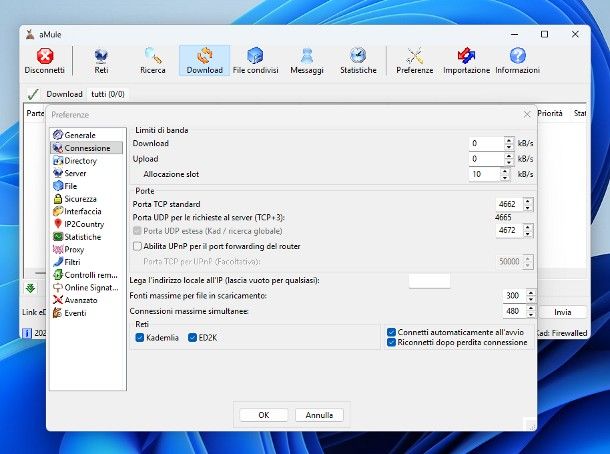Increase Fonti massime with spinner
This screenshot has width=610, height=454.
(531, 293)
